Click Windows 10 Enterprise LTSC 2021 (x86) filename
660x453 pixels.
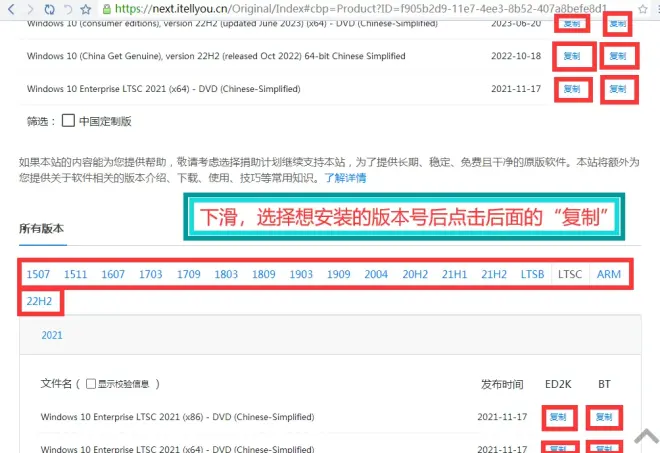coord(177,417)
